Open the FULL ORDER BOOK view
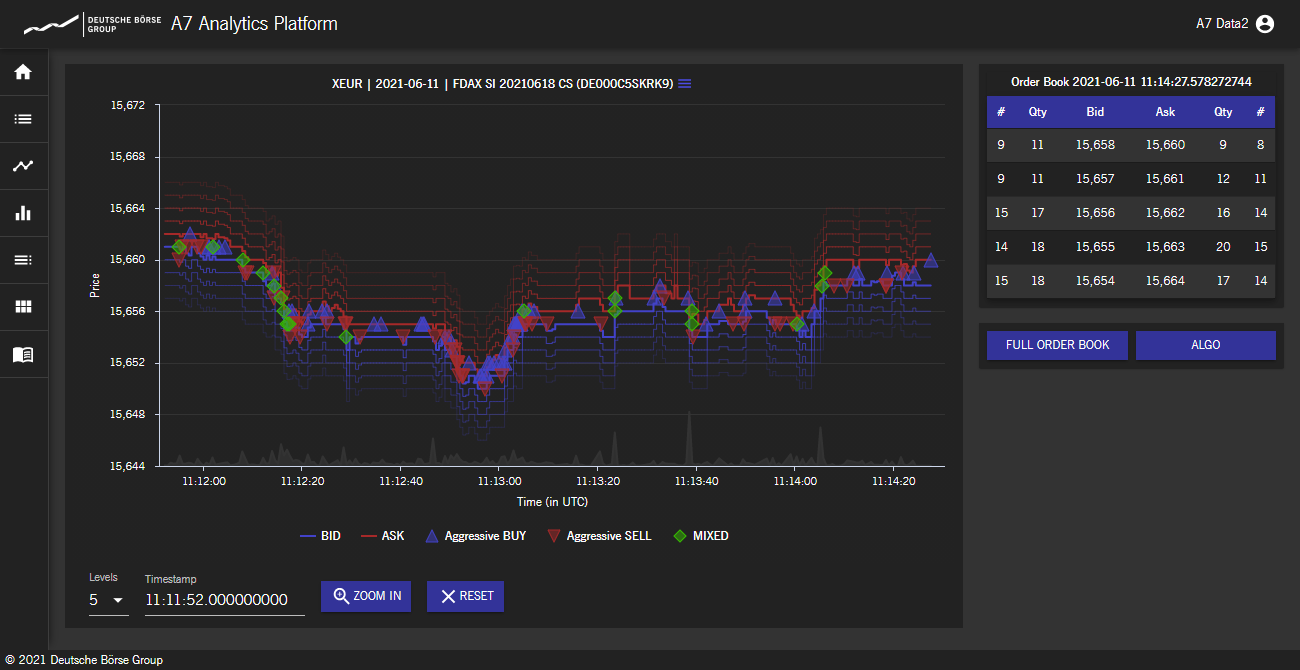Image resolution: width=1300 pixels, height=670 pixels. (1057, 345)
